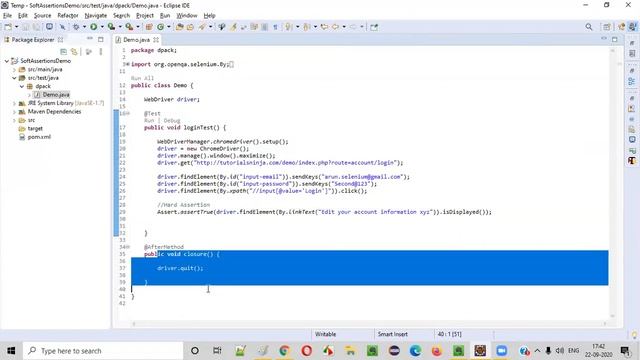
Task: Expand the Maven Dependencies node
Action: click(x=14, y=112)
